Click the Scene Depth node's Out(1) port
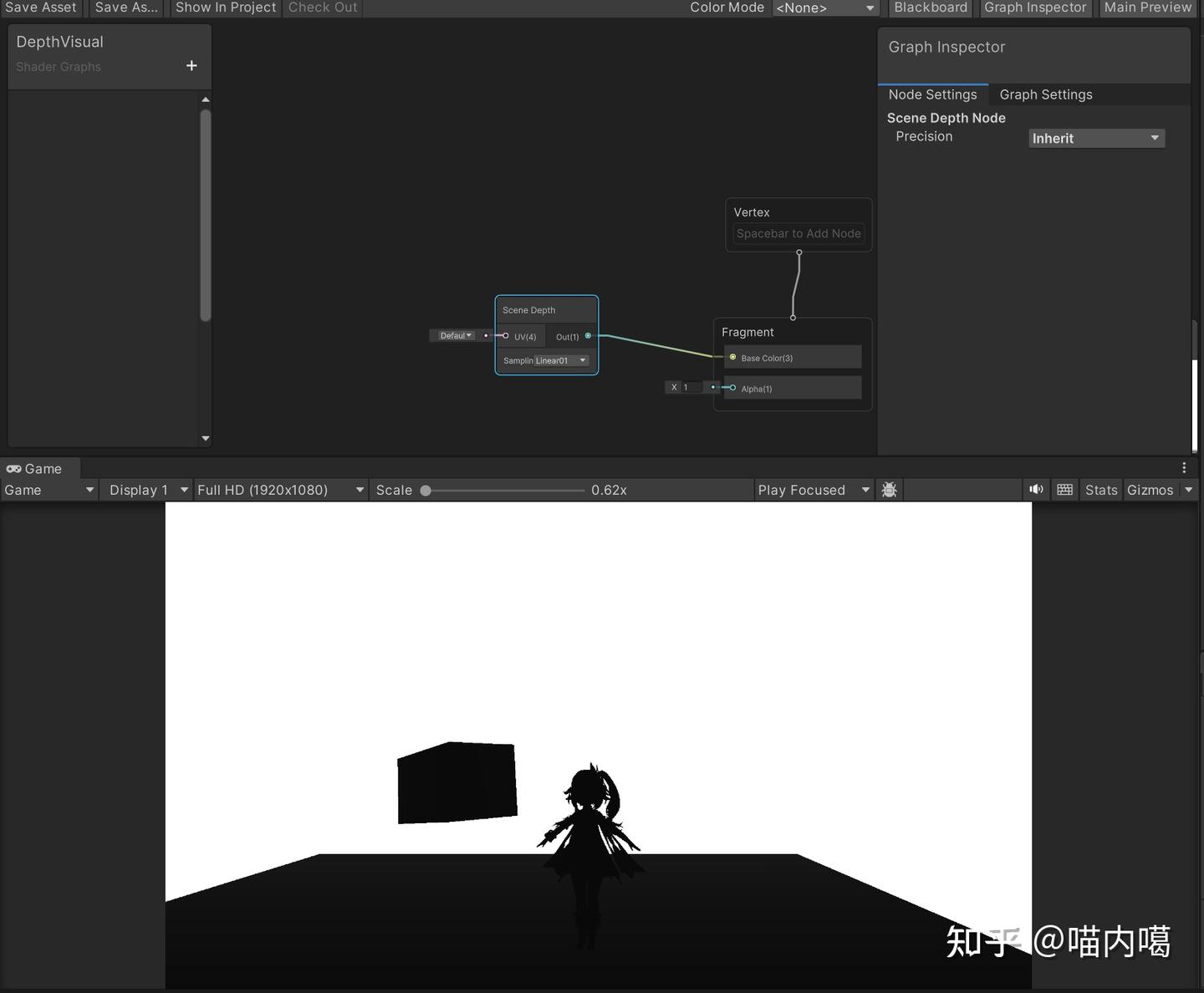This screenshot has width=1204, height=993. tap(588, 336)
